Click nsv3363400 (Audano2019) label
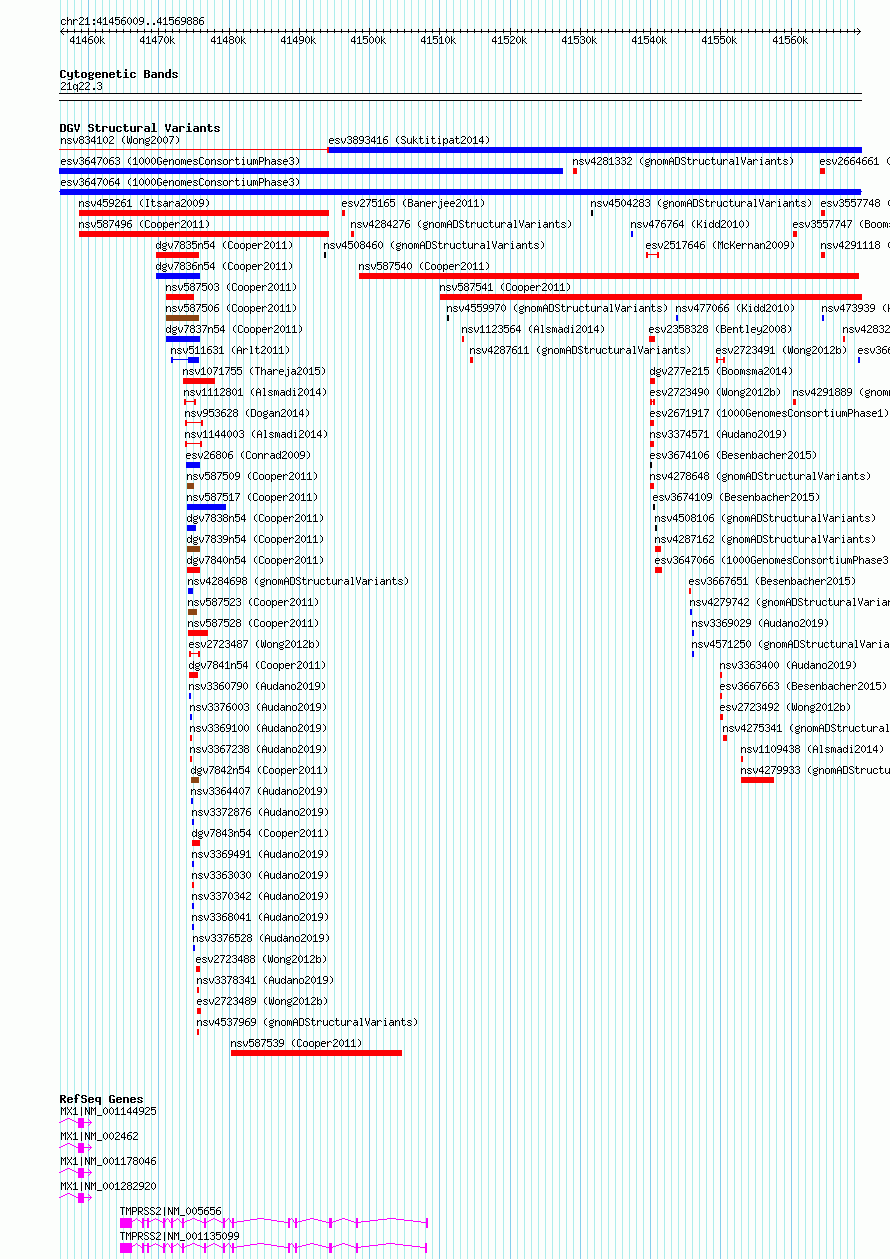890x1259 pixels. point(788,665)
